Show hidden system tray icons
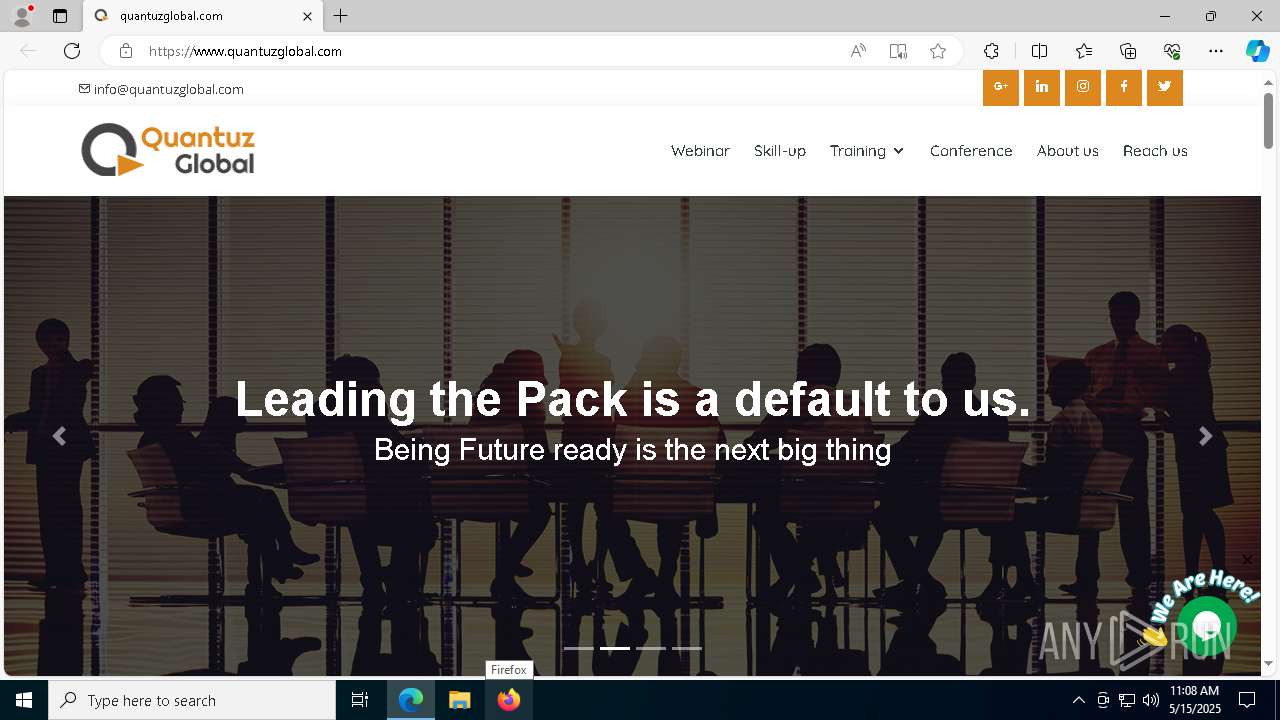 [x=1078, y=700]
